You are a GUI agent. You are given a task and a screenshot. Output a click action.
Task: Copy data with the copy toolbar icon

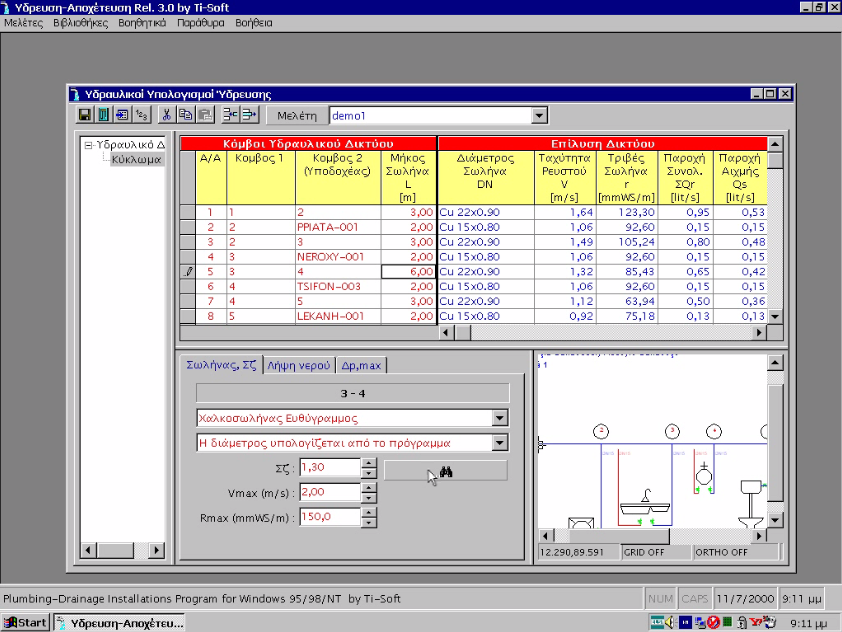tap(186, 114)
